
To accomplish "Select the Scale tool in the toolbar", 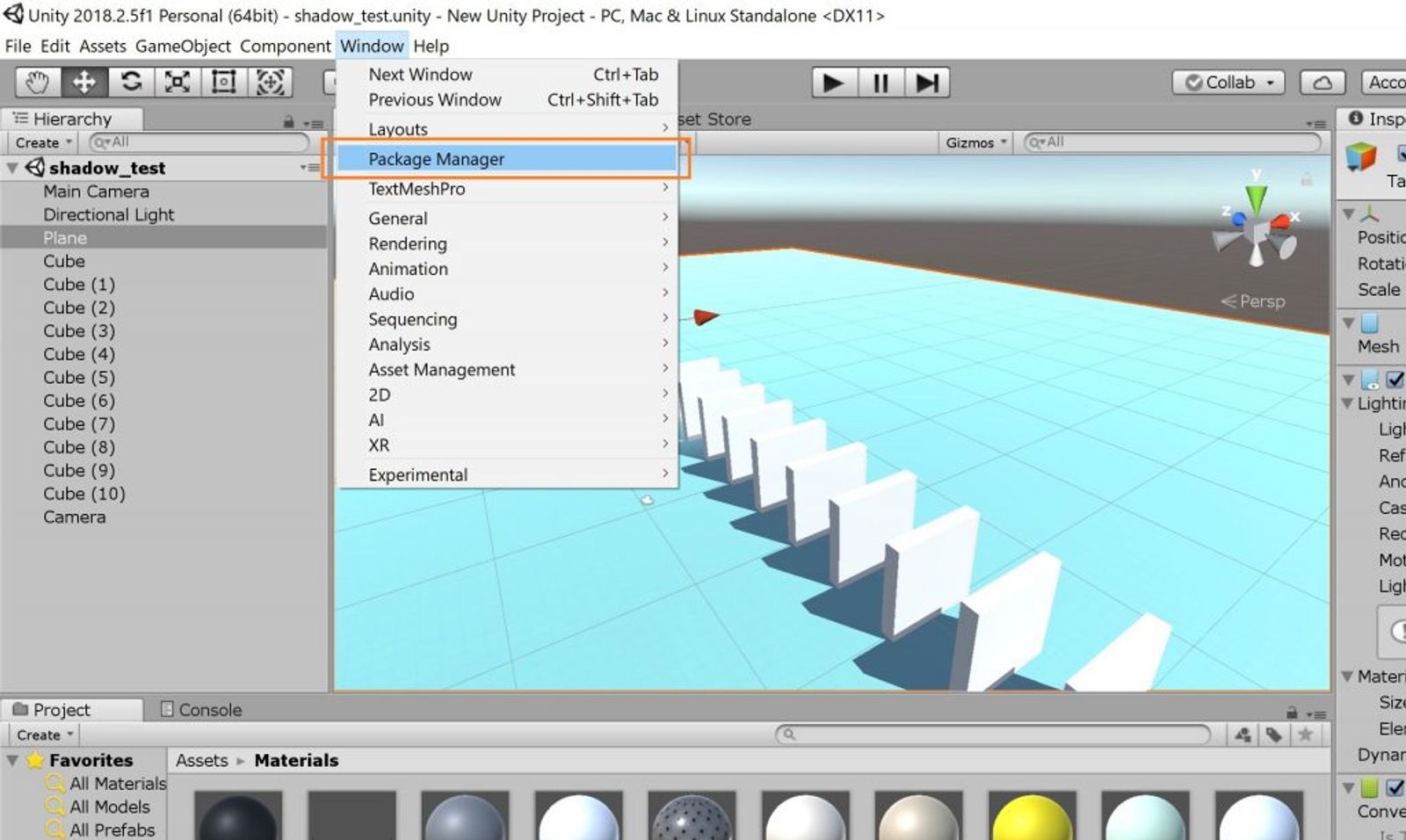I will tap(178, 83).
